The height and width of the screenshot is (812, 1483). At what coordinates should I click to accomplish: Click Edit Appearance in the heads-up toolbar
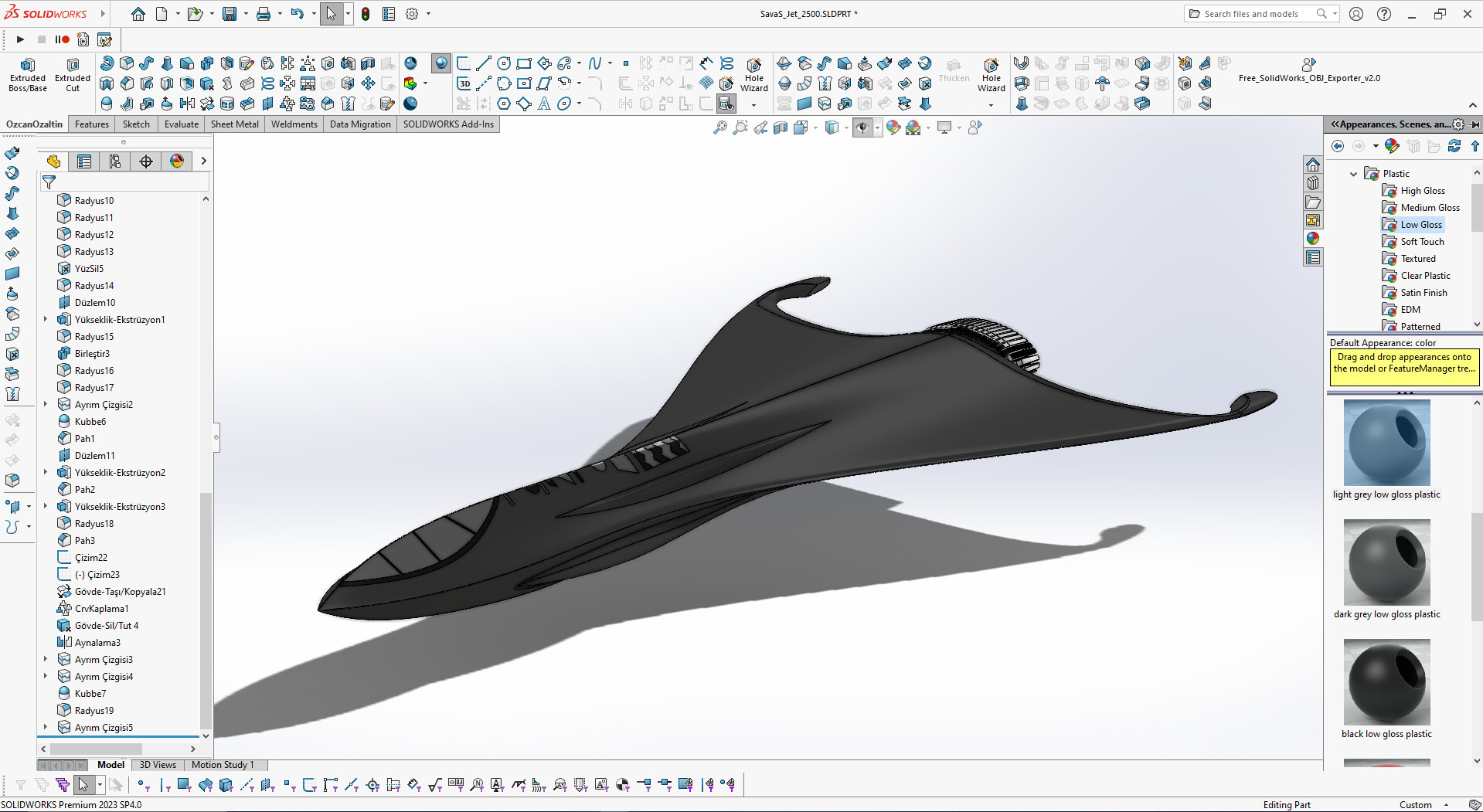pyautogui.click(x=893, y=127)
